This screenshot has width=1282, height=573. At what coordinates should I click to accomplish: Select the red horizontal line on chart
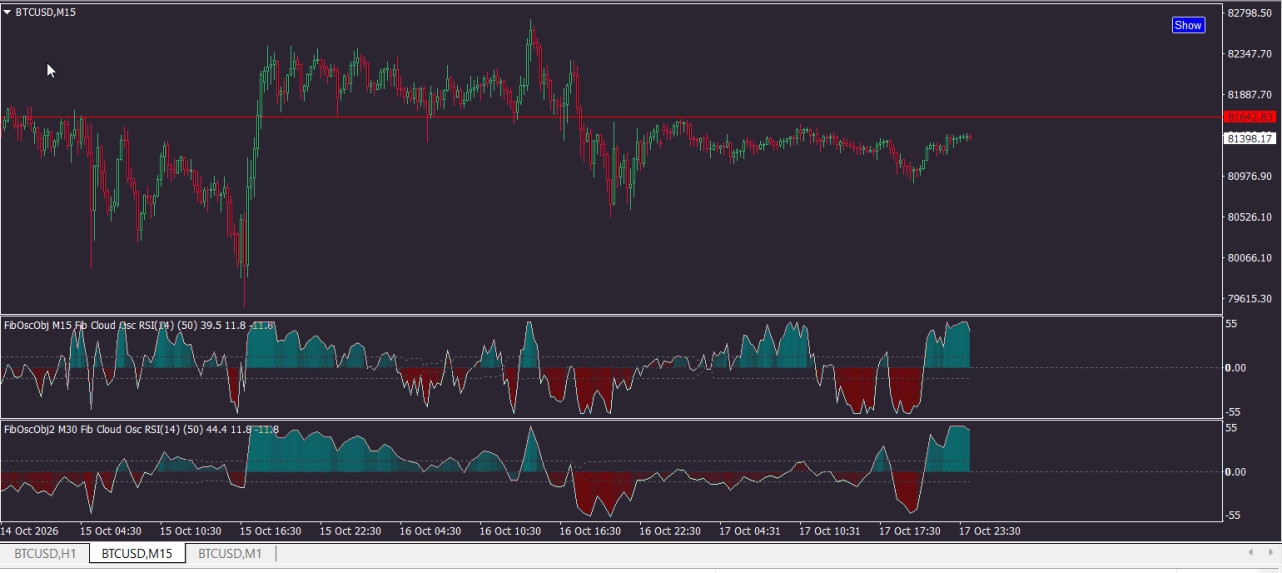(610, 117)
